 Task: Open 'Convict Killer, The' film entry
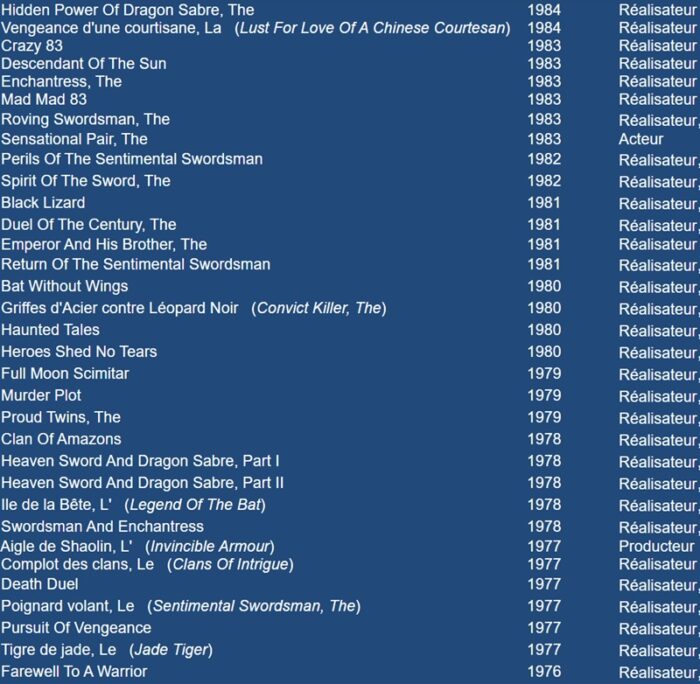point(320,308)
